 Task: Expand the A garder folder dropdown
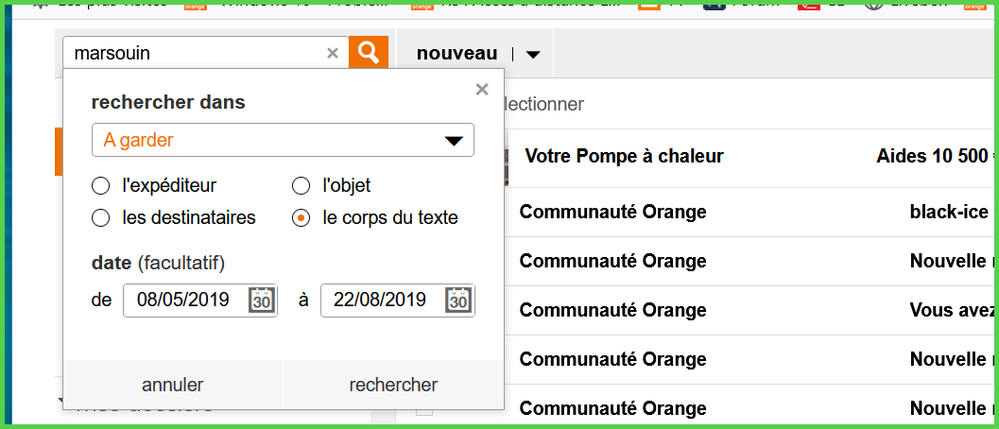tap(453, 141)
